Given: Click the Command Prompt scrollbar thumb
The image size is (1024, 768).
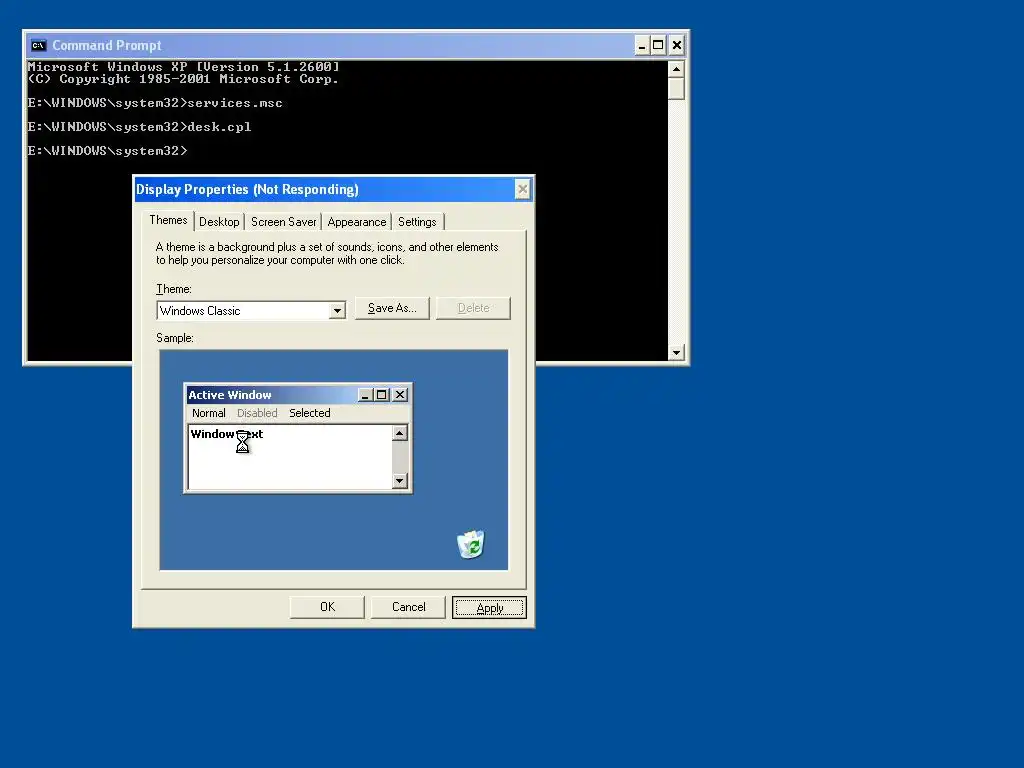Looking at the screenshot, I should 677,88.
